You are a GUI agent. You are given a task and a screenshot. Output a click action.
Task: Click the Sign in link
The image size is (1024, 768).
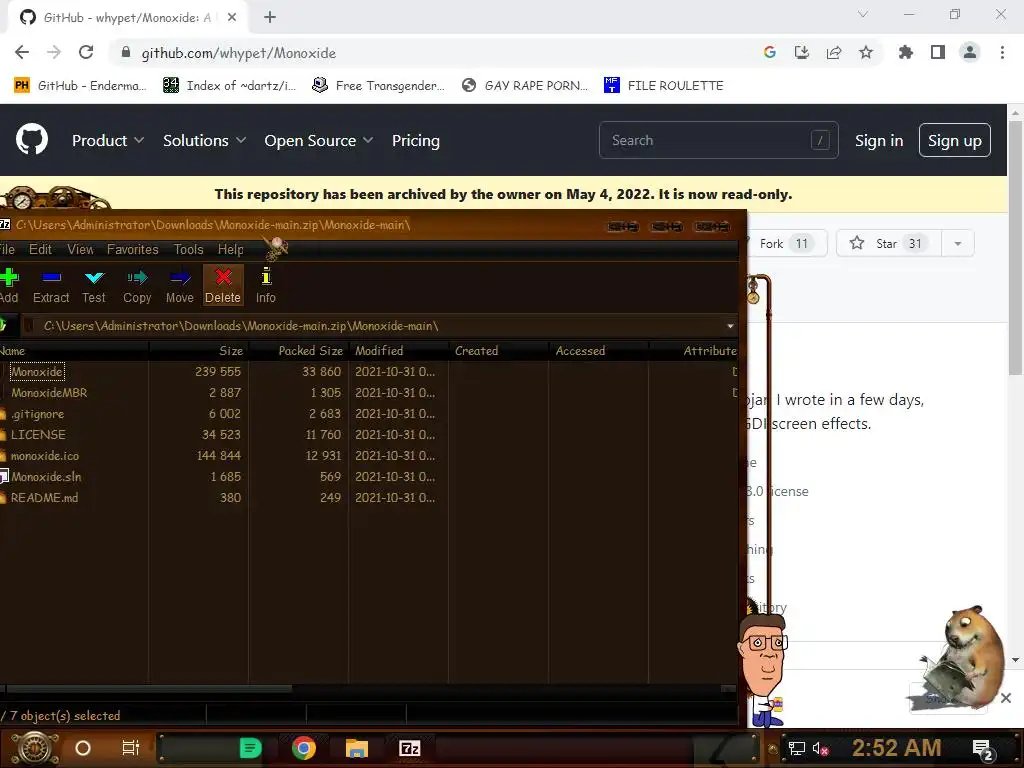[879, 140]
